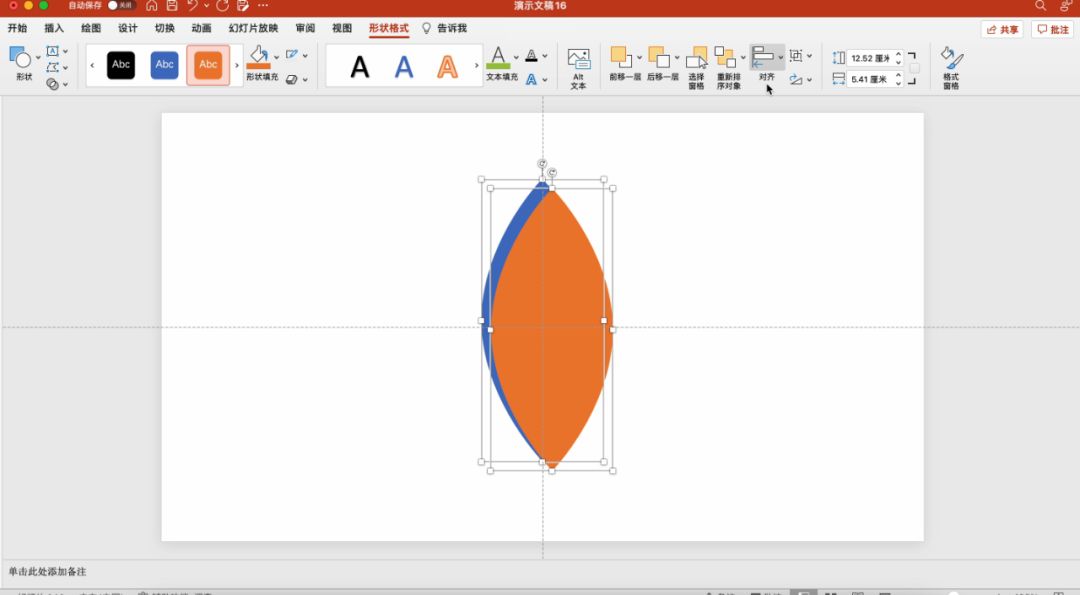Viewport: 1080px width, 595px height.
Task: Switch to the 插入 tab
Action: coord(54,28)
